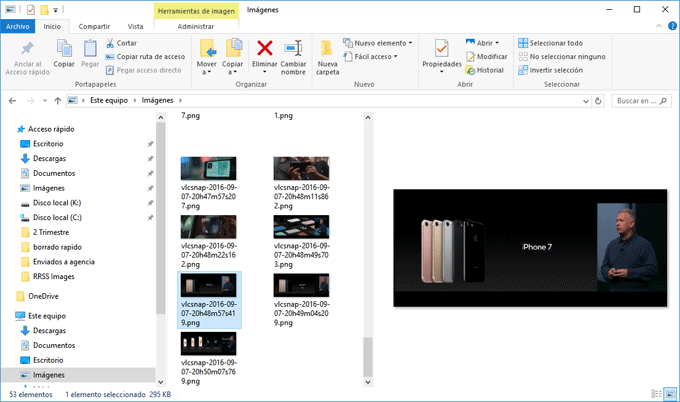This screenshot has width=680, height=402.
Task: Click the Copiar icon in Portapapeles
Action: click(64, 50)
